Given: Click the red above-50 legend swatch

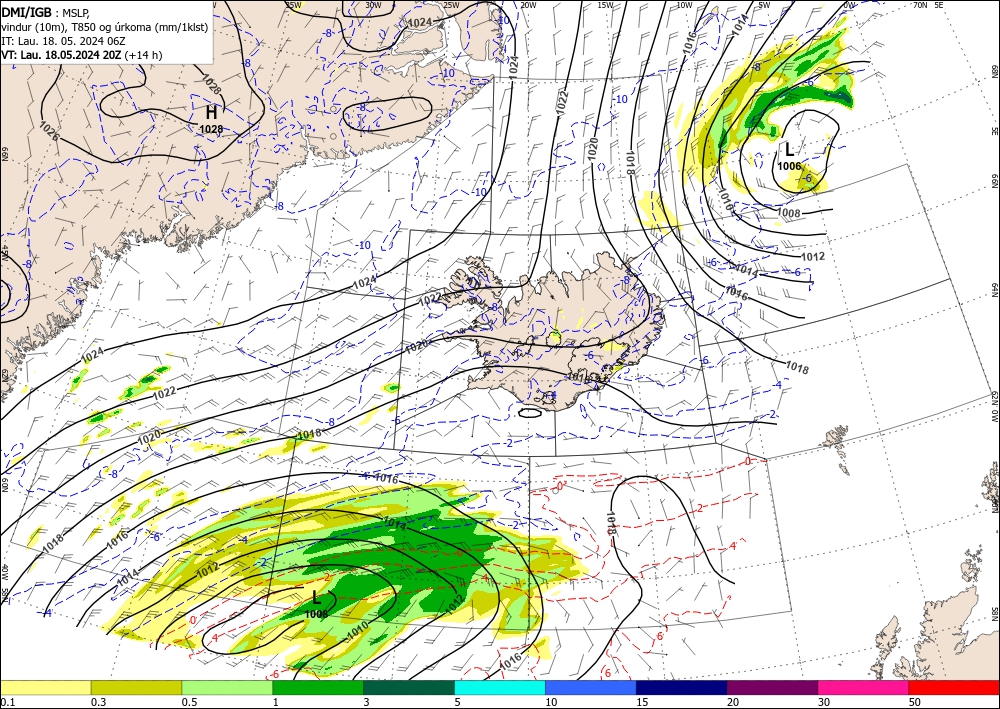Looking at the screenshot, I should [954, 687].
